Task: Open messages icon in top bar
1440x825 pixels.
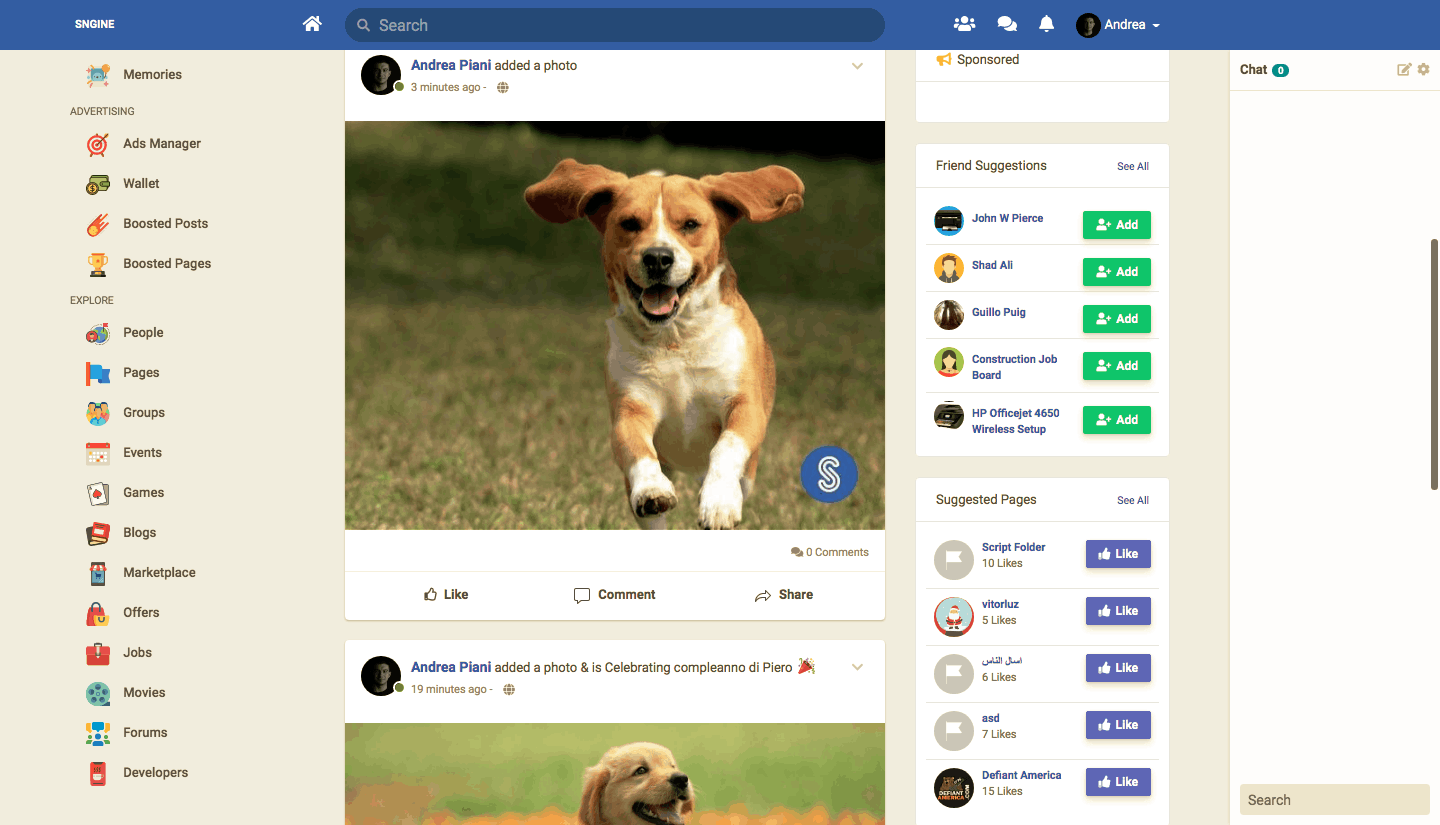Action: pyautogui.click(x=1007, y=24)
